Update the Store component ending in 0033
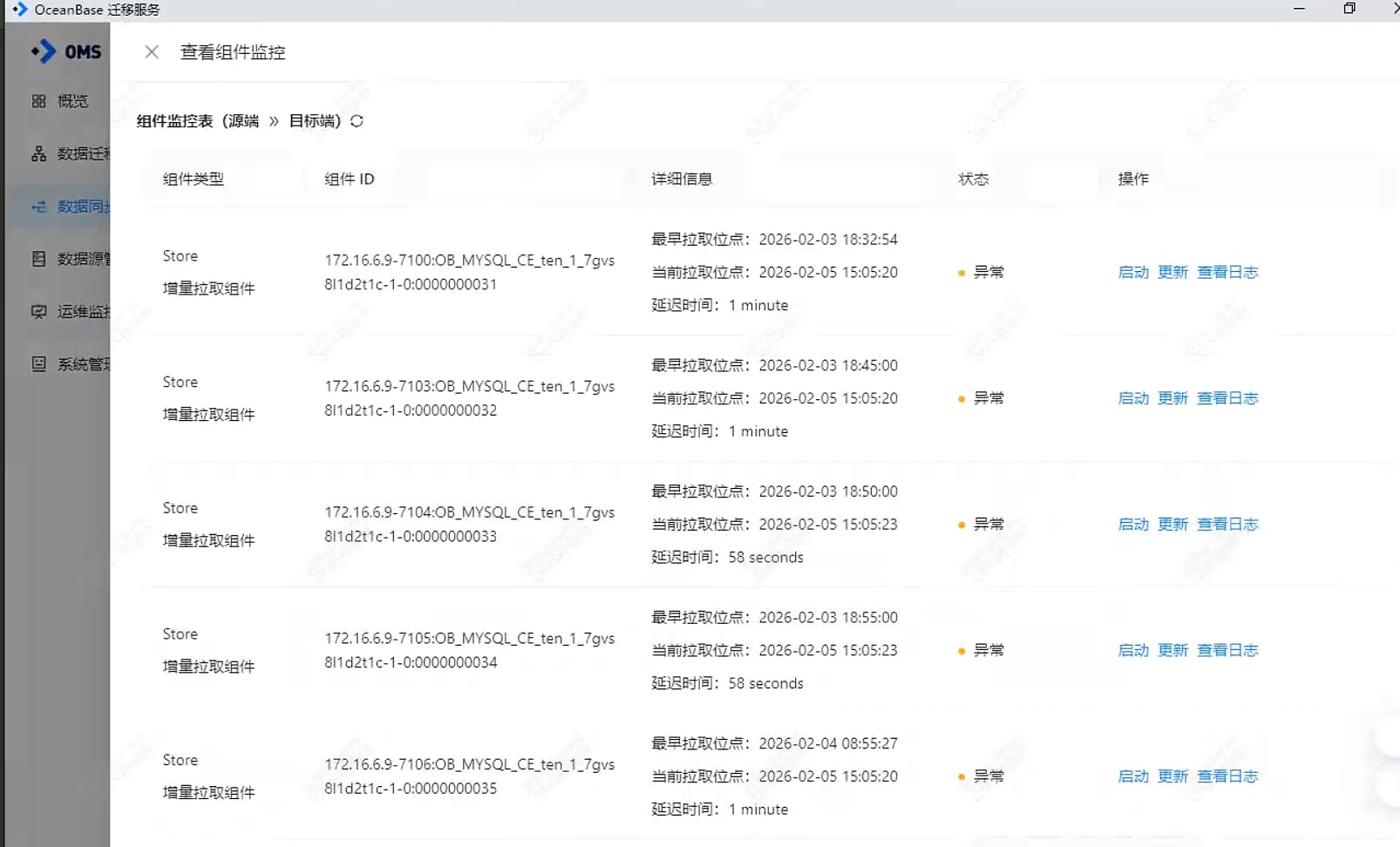This screenshot has width=1400, height=847. 1172,525
